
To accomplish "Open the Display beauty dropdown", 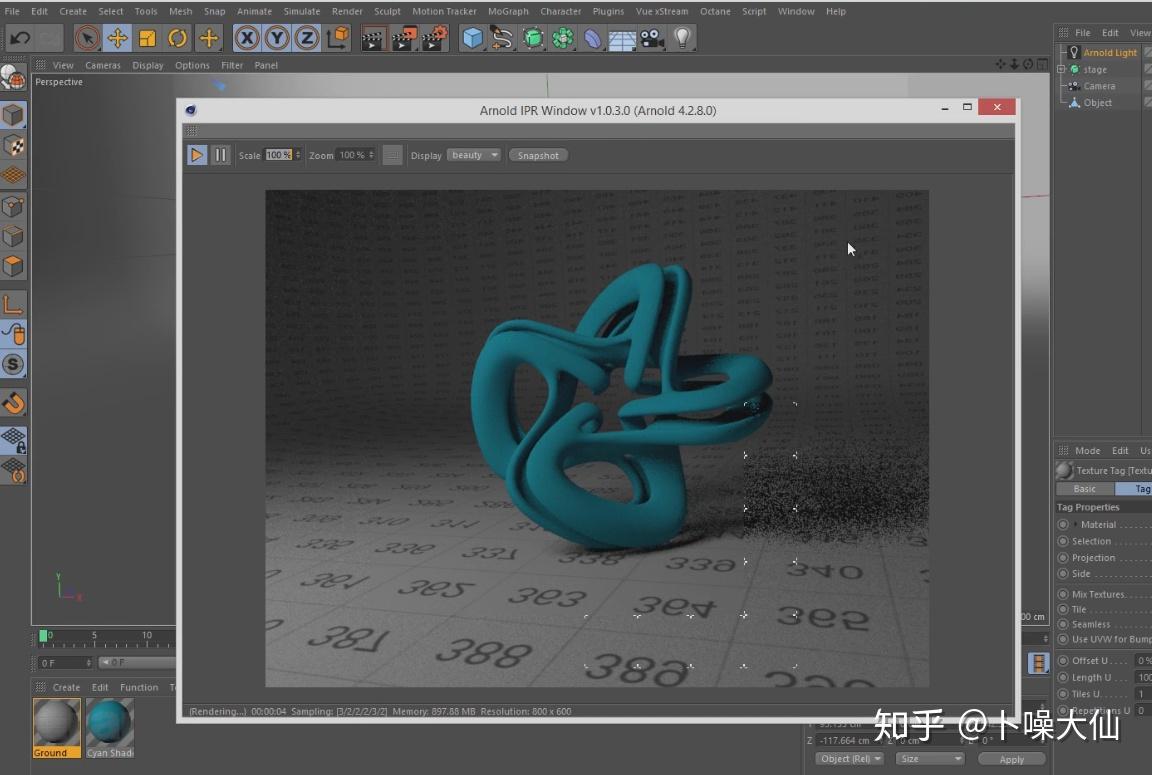I will click(x=474, y=155).
